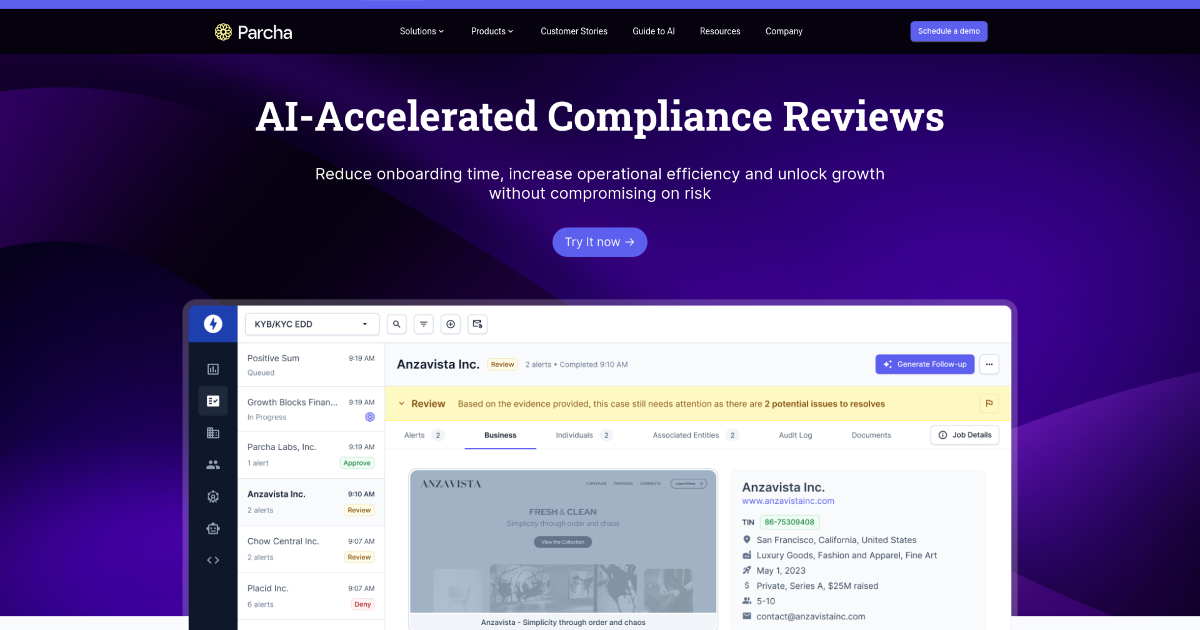Click the Schedule a demo button
Screen dimensions: 1200x630
point(948,31)
